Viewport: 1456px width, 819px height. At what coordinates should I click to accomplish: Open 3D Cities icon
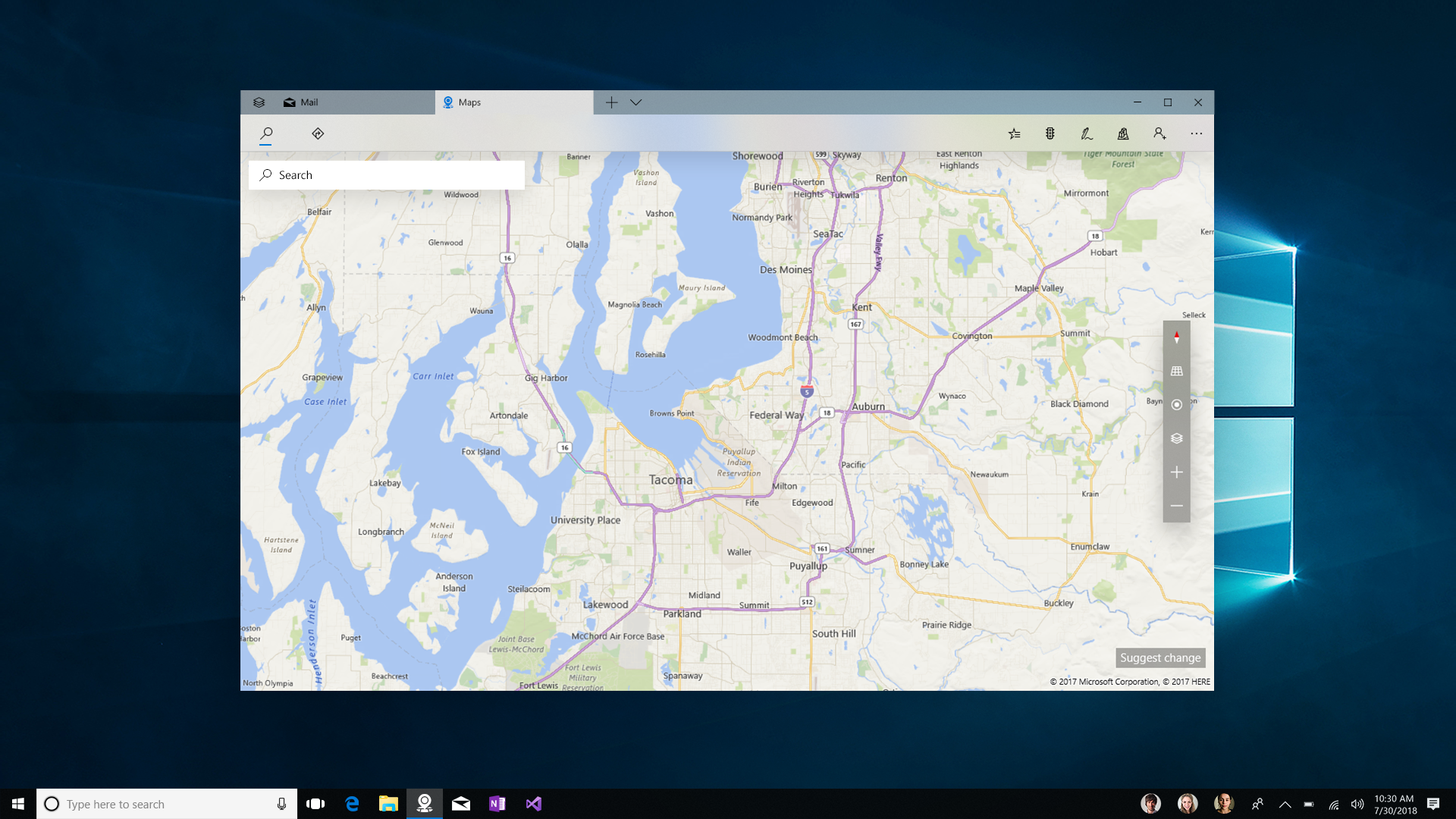[x=1123, y=133]
